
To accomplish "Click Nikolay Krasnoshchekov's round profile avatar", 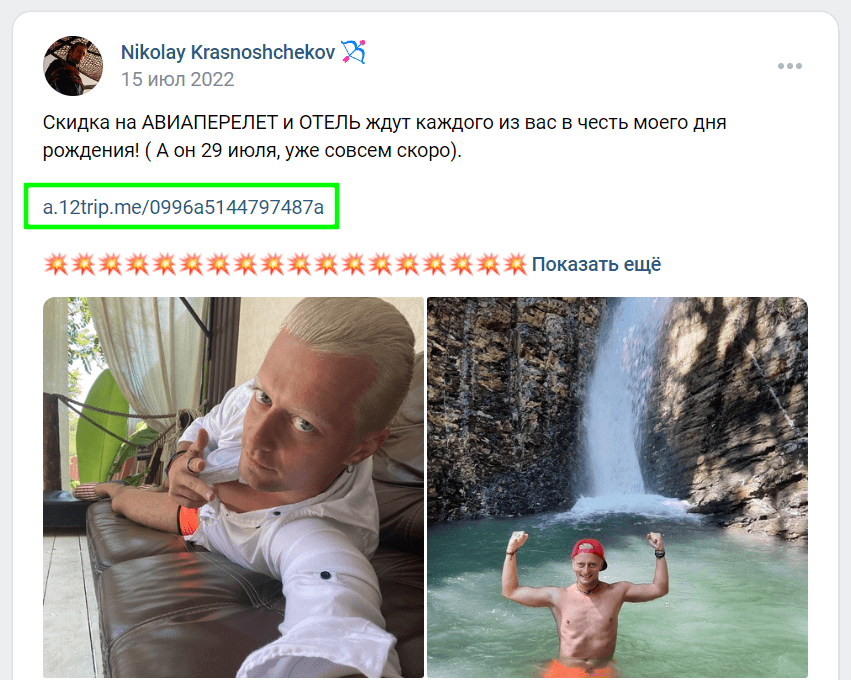I will pyautogui.click(x=73, y=66).
